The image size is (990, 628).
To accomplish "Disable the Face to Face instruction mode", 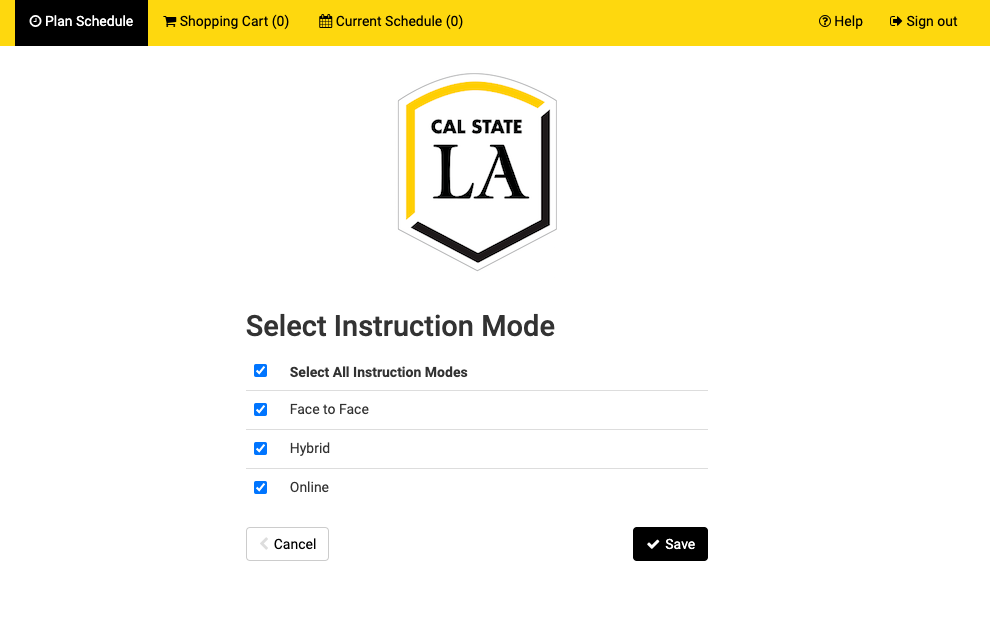I will click(260, 409).
